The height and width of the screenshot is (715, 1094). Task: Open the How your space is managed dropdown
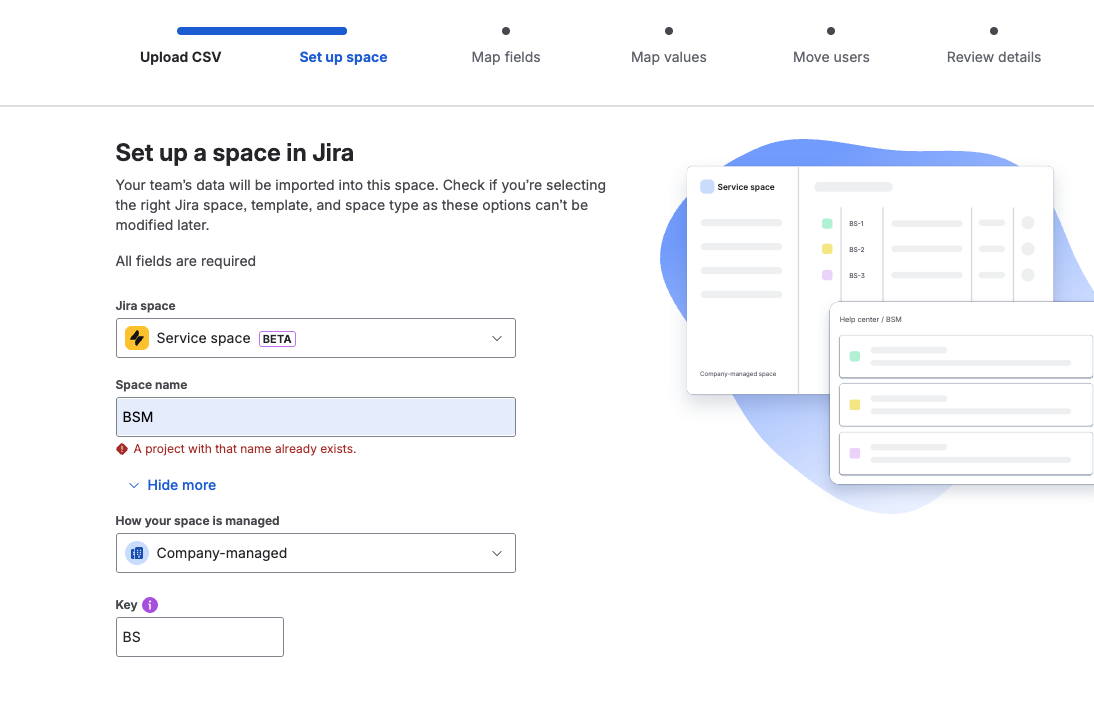click(315, 553)
